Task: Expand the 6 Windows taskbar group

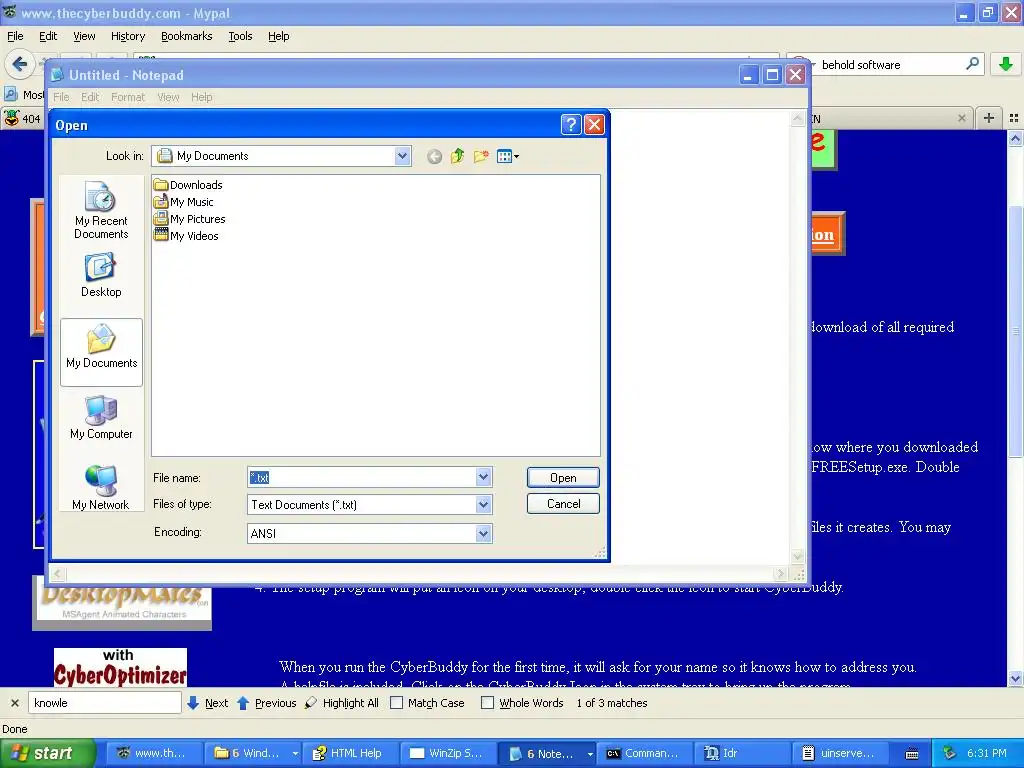Action: click(295, 754)
